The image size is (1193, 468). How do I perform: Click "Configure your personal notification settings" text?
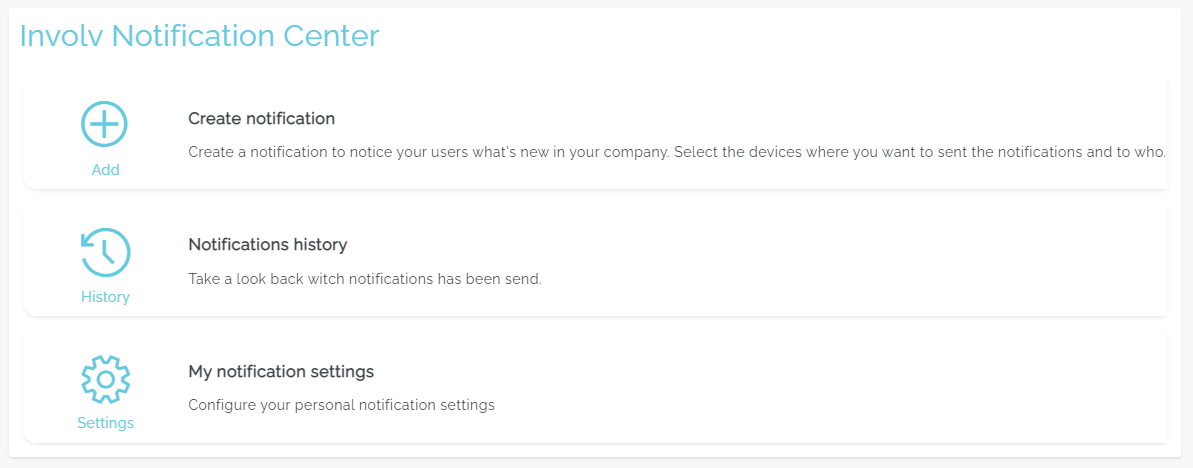pos(341,406)
